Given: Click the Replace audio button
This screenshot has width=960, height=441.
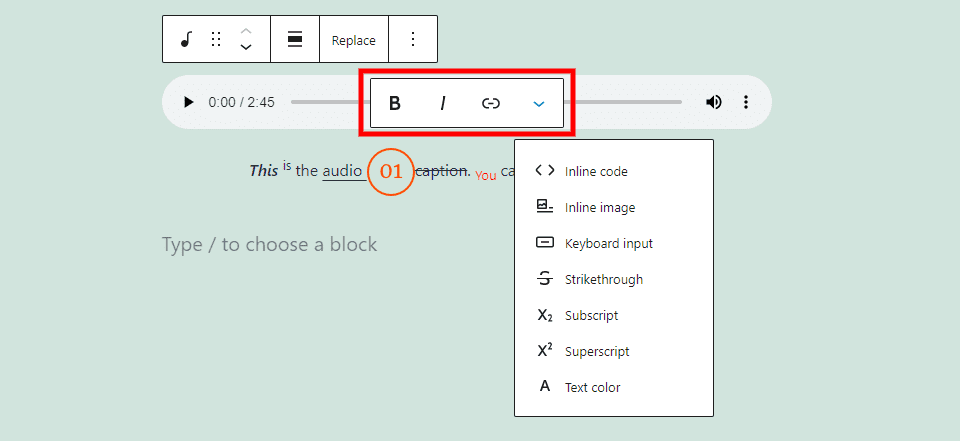Looking at the screenshot, I should [x=354, y=40].
